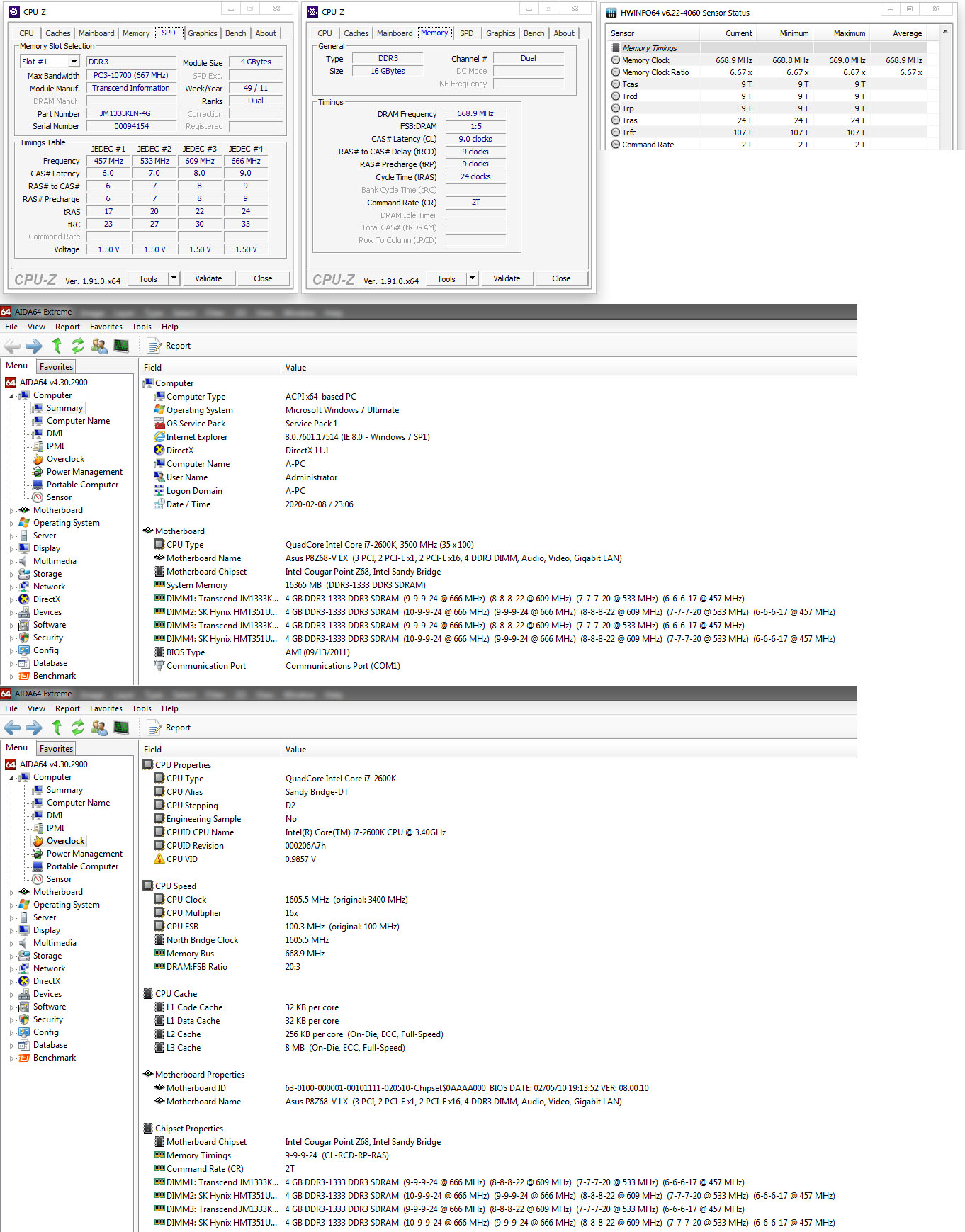
Task: Select DMI in the upper AIDA64 tree
Action: click(55, 434)
